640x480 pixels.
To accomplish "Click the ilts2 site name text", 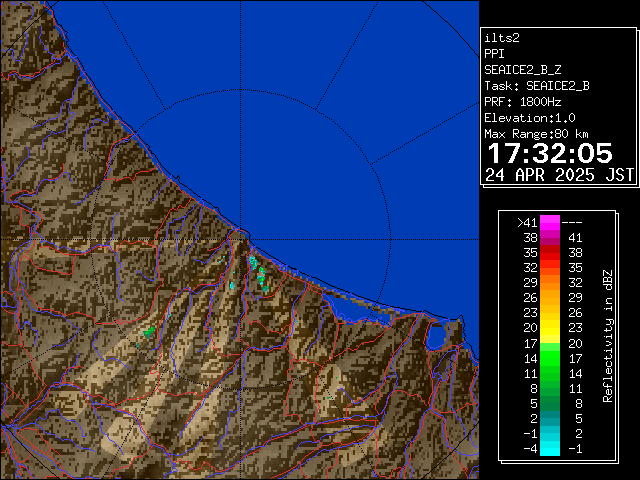I will tap(502, 38).
